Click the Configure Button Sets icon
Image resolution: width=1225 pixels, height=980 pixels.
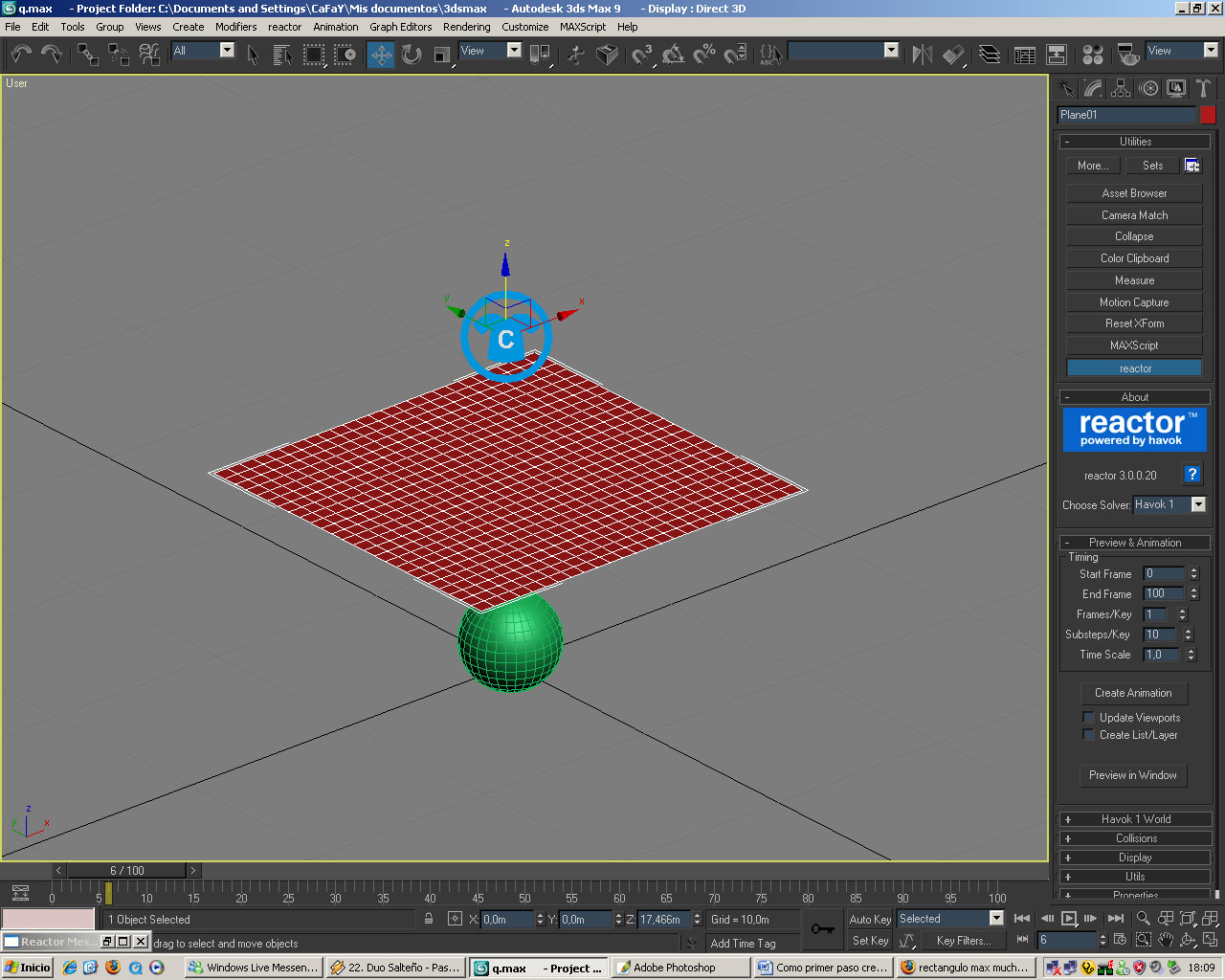(x=1192, y=166)
